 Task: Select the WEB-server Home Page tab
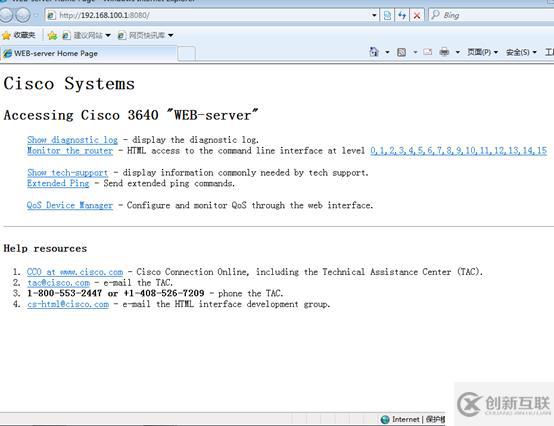tap(88, 53)
